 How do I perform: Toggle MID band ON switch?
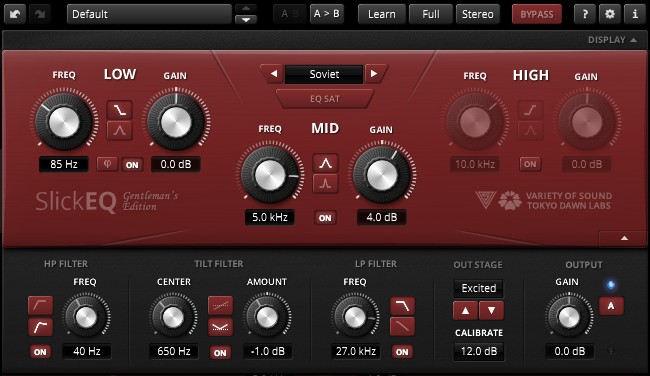pyautogui.click(x=325, y=218)
